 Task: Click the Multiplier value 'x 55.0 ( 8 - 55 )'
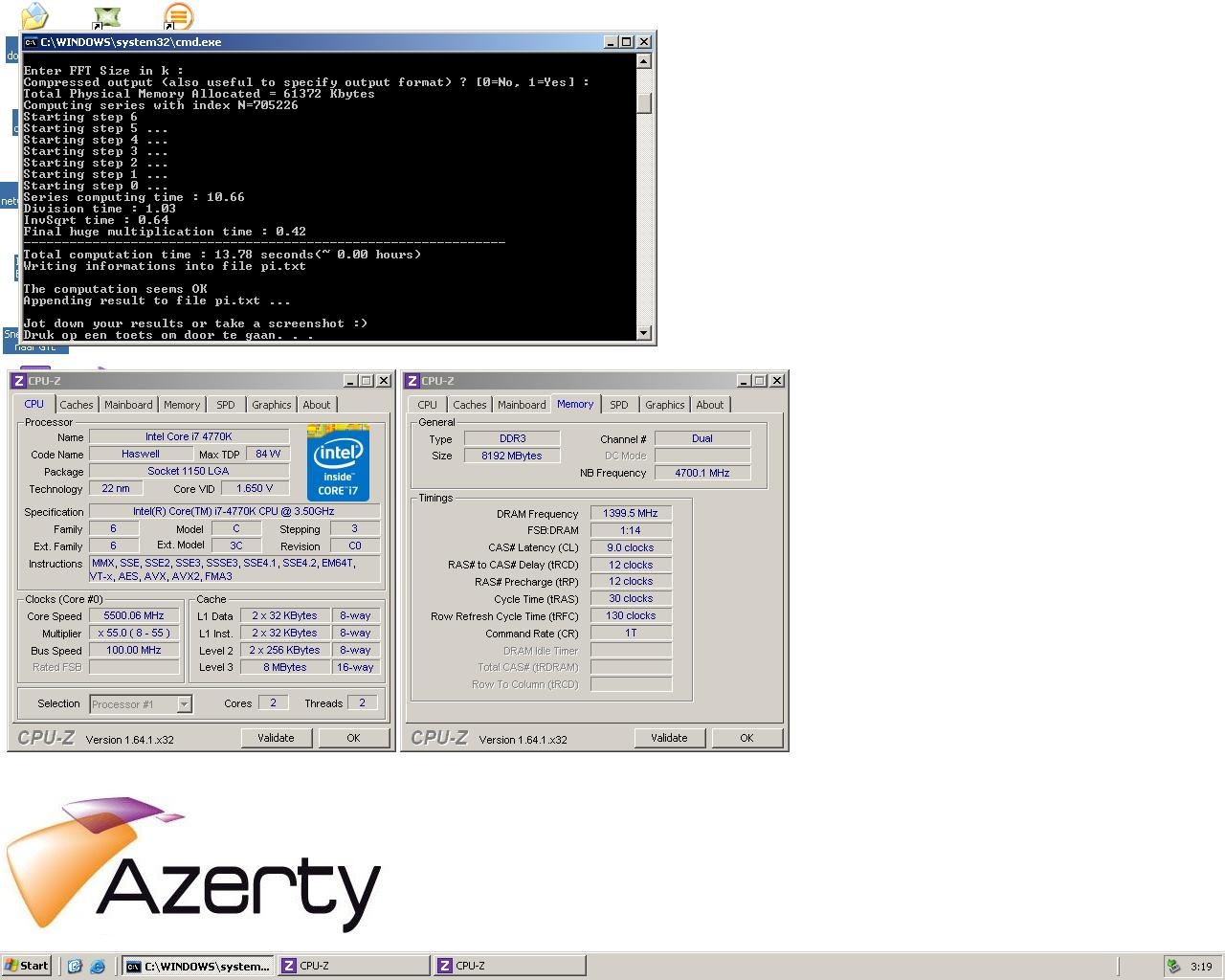tap(134, 633)
